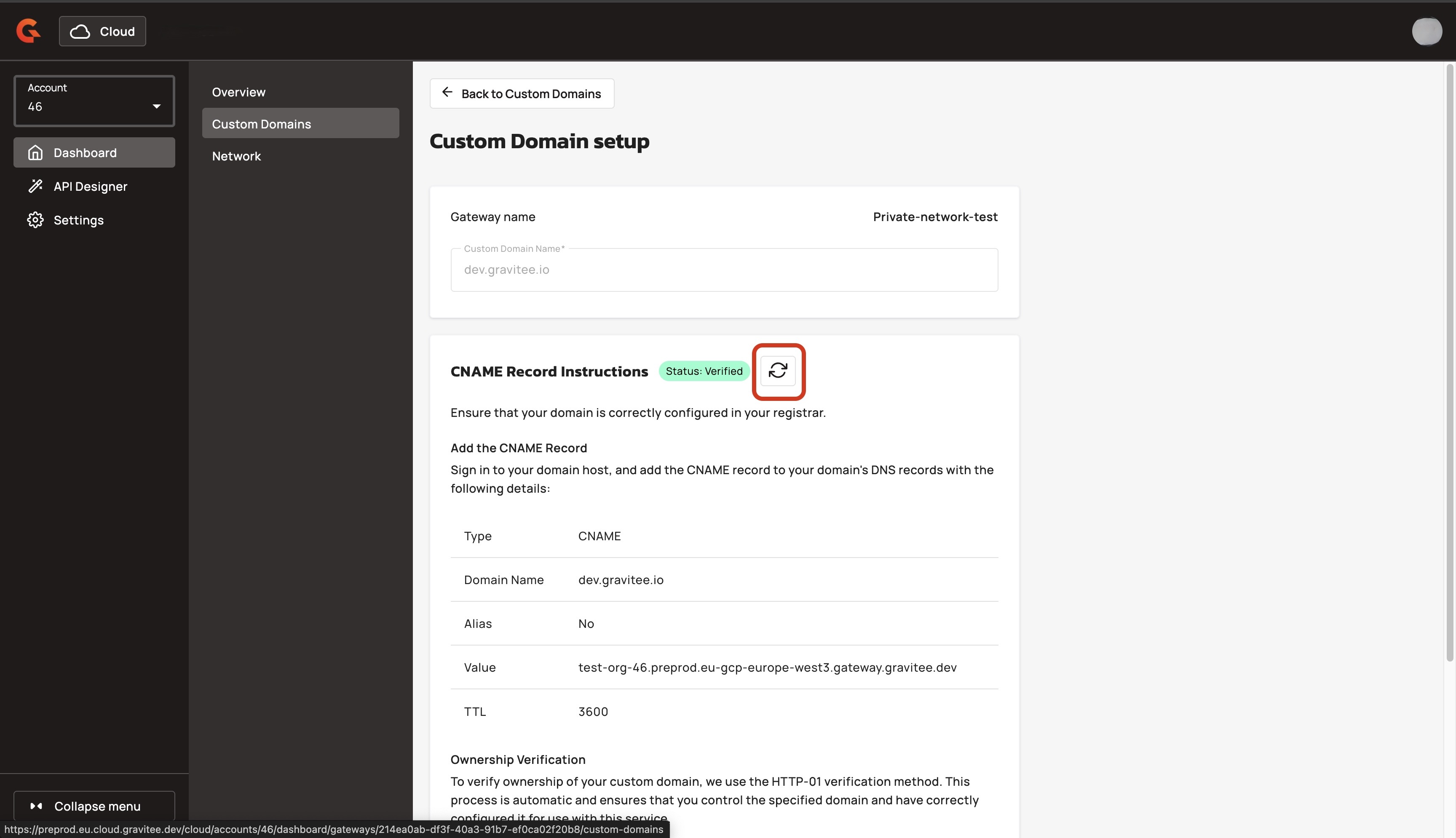Go back to Custom Domains
This screenshot has width=1456, height=838.
522,93
